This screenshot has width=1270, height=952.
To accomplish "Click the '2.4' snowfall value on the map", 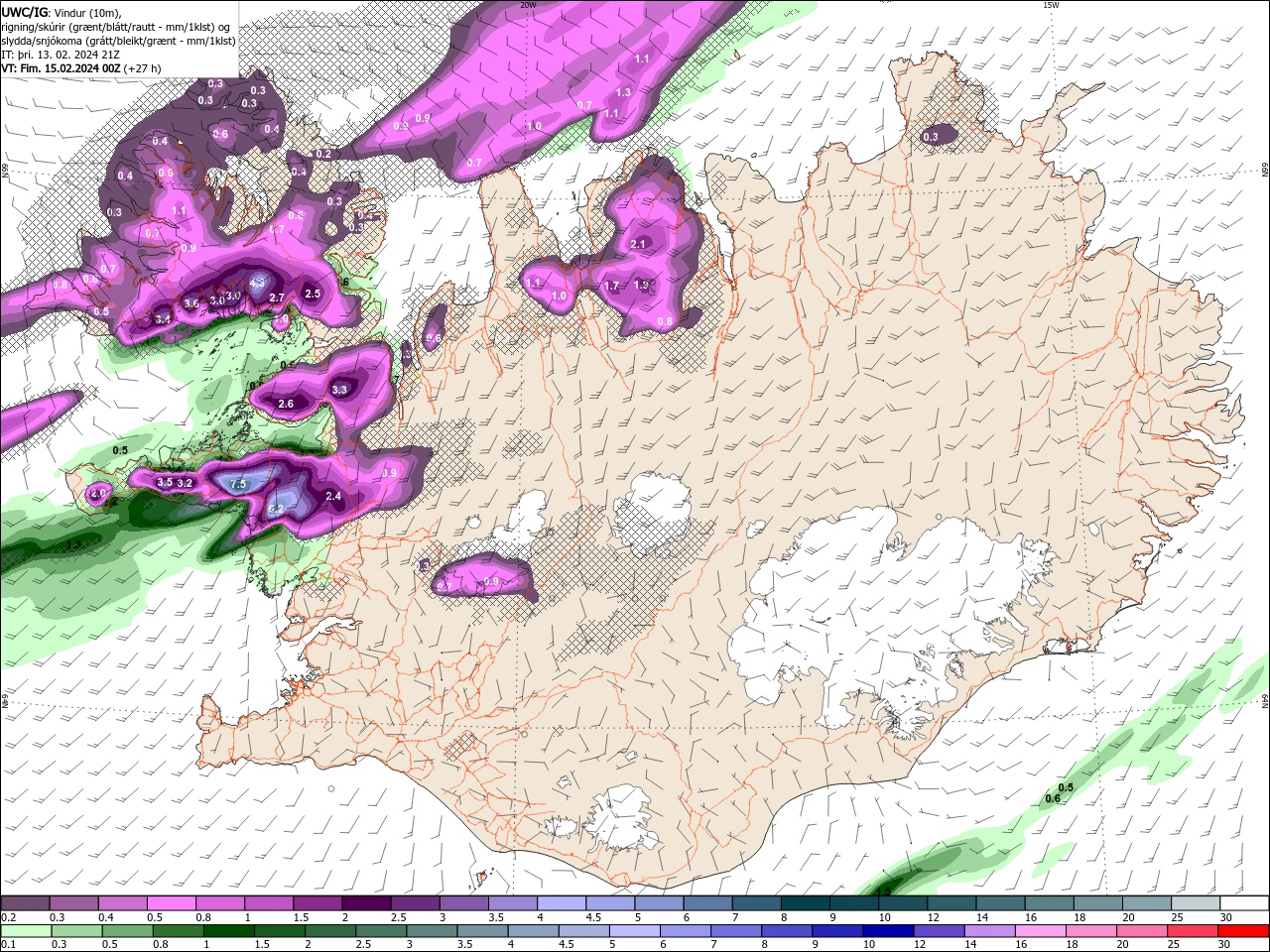I will (x=333, y=497).
